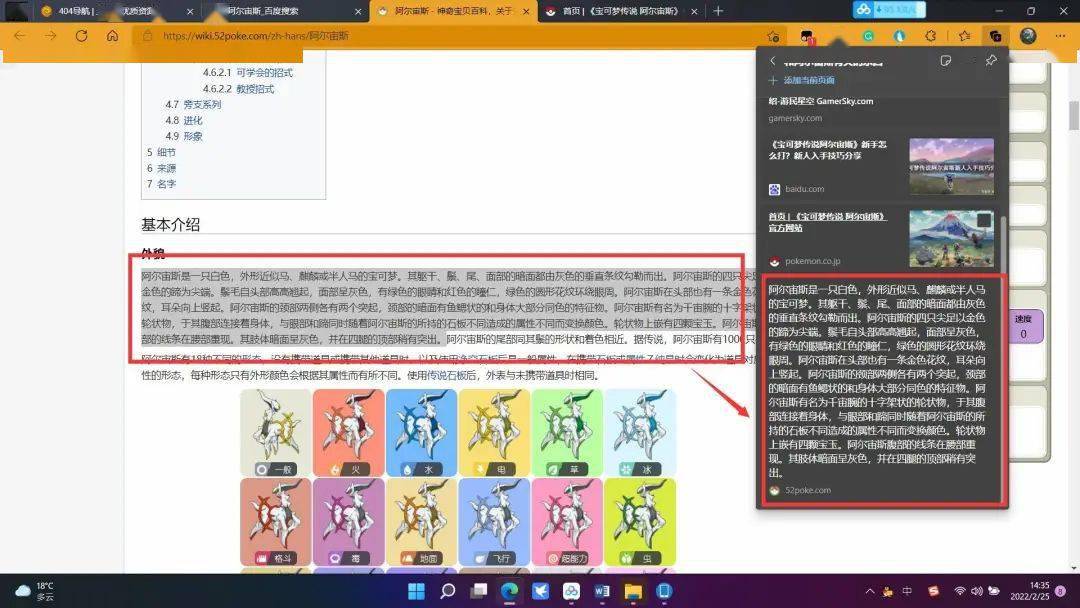Open File Explorer from the taskbar
Image resolution: width=1080 pixels, height=608 pixels.
[x=633, y=591]
